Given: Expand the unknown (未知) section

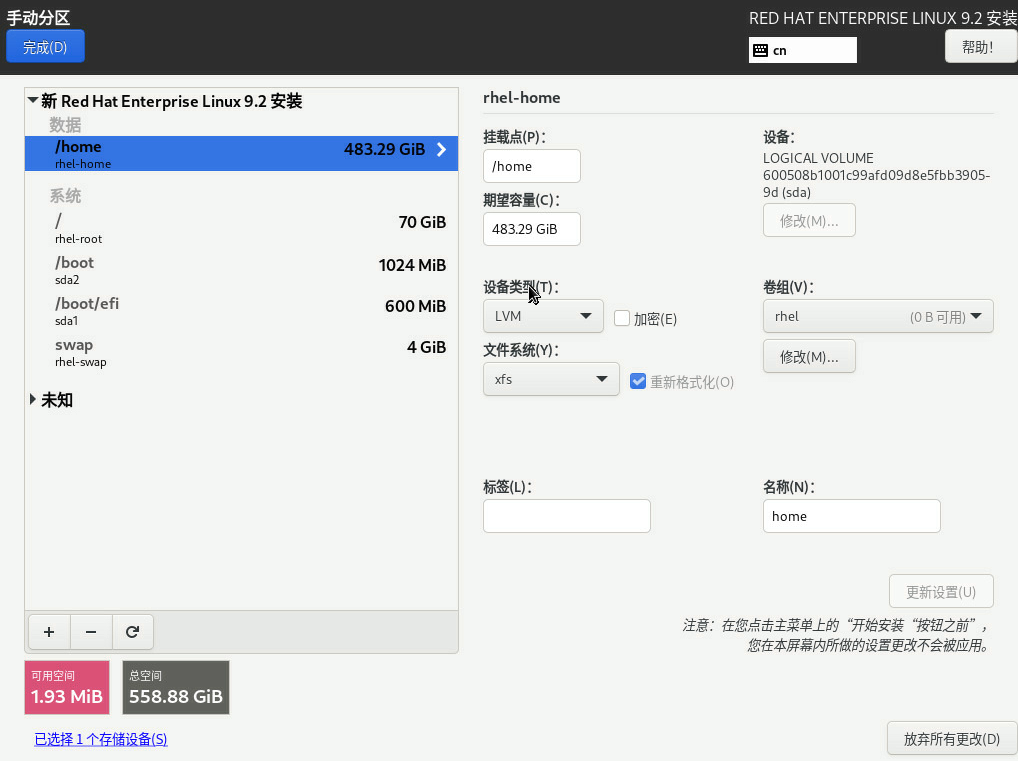Looking at the screenshot, I should (x=33, y=400).
